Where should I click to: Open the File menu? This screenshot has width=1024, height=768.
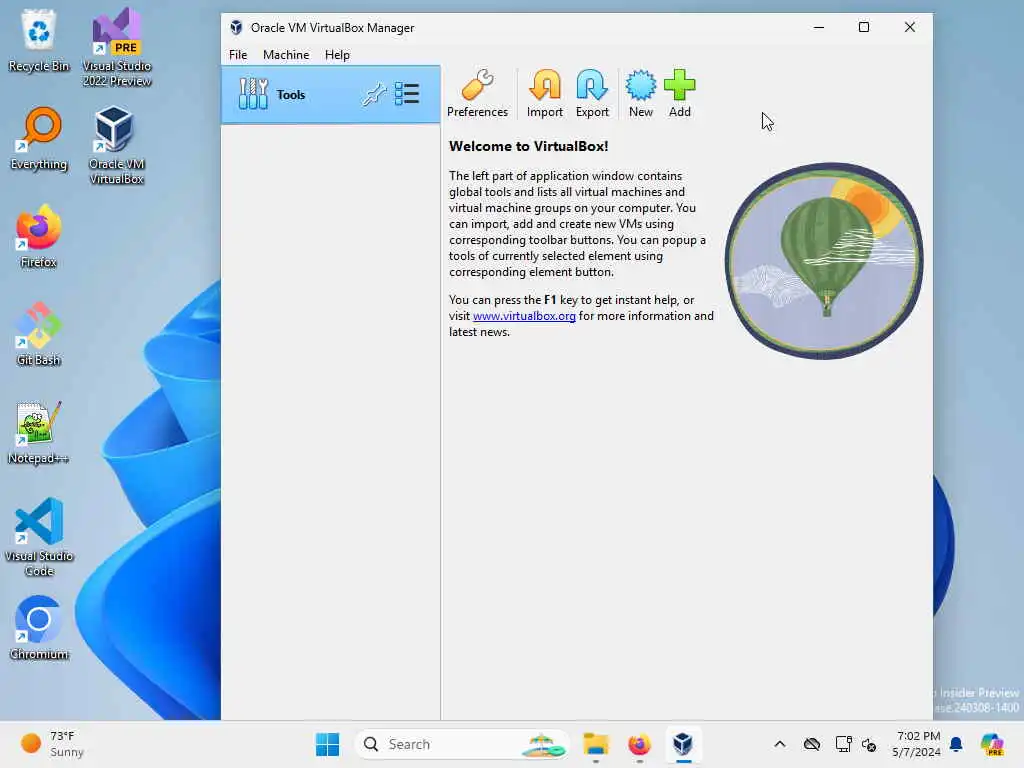(238, 55)
